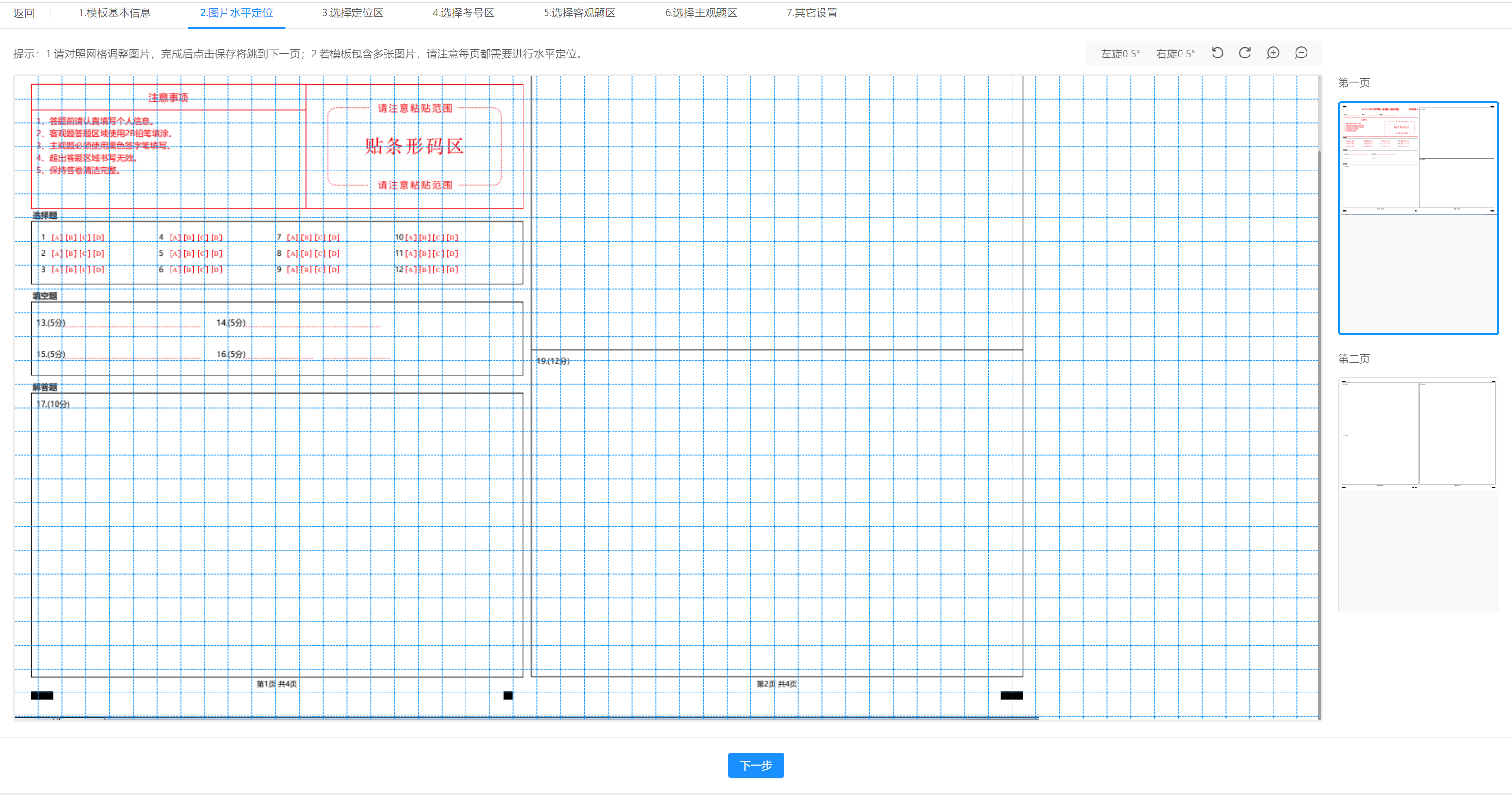The width and height of the screenshot is (1512, 795).
Task: Click the canvas horizontal scrollbar
Action: [526, 717]
